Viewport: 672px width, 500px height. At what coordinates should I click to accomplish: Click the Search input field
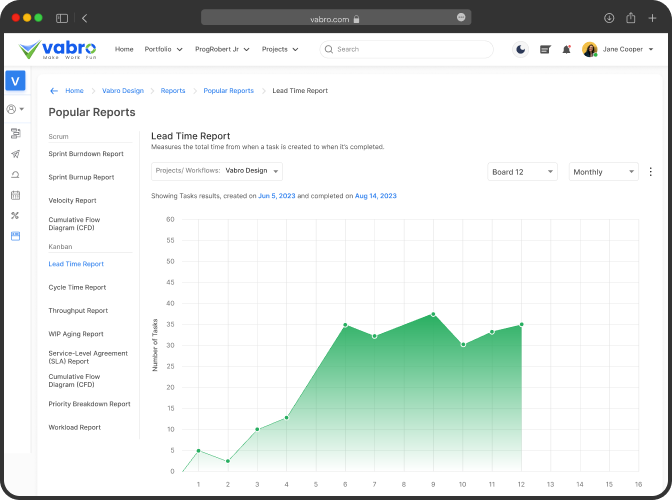click(x=407, y=49)
